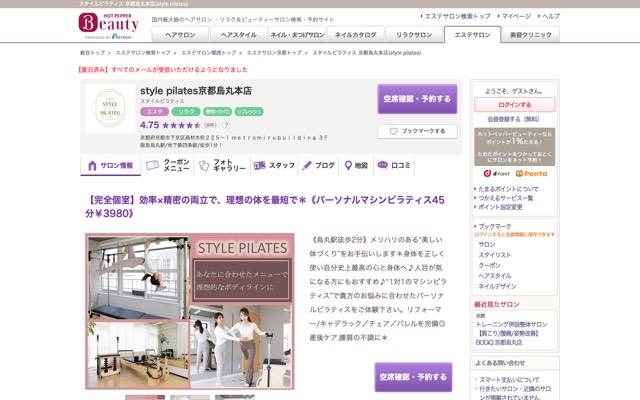Viewport: 640px width, 400px height.
Task: Switch to 口コミ tab
Action: 394,165
